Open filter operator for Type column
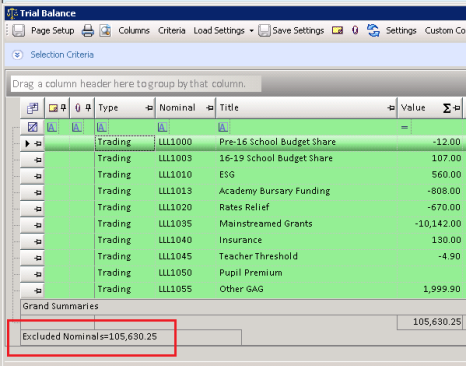466x366 pixels. 102,127
